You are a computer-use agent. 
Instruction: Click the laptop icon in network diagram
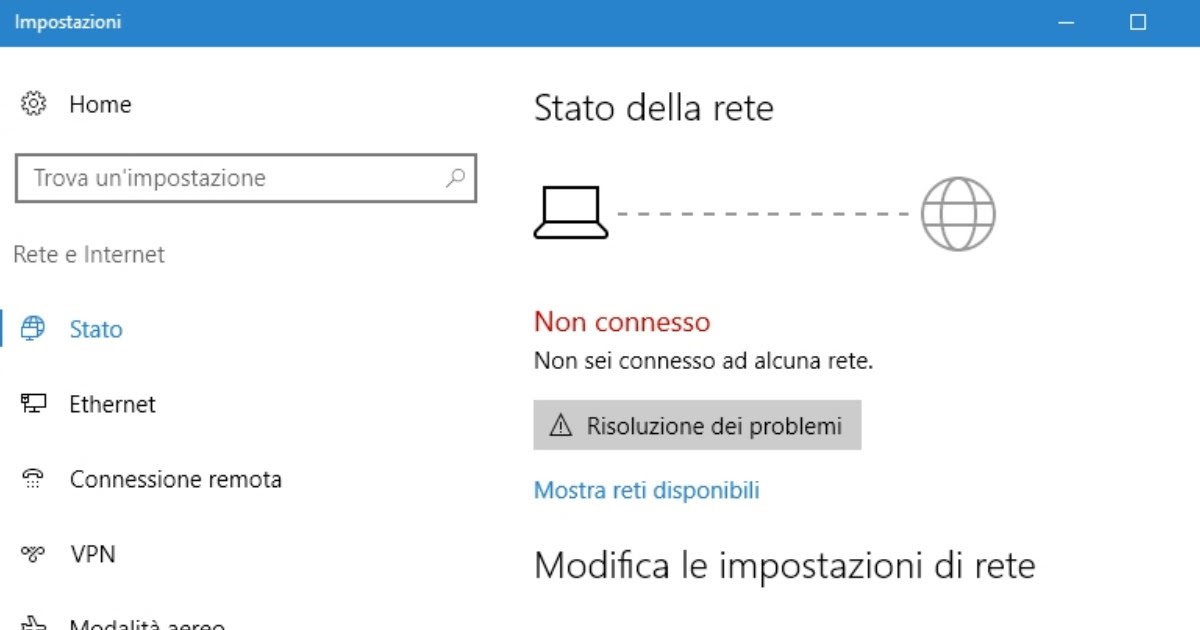571,214
